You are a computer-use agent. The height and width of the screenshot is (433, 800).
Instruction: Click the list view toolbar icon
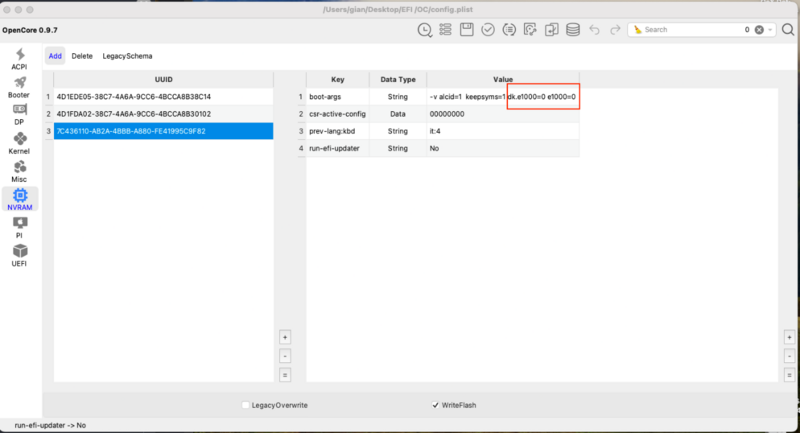[x=445, y=30]
